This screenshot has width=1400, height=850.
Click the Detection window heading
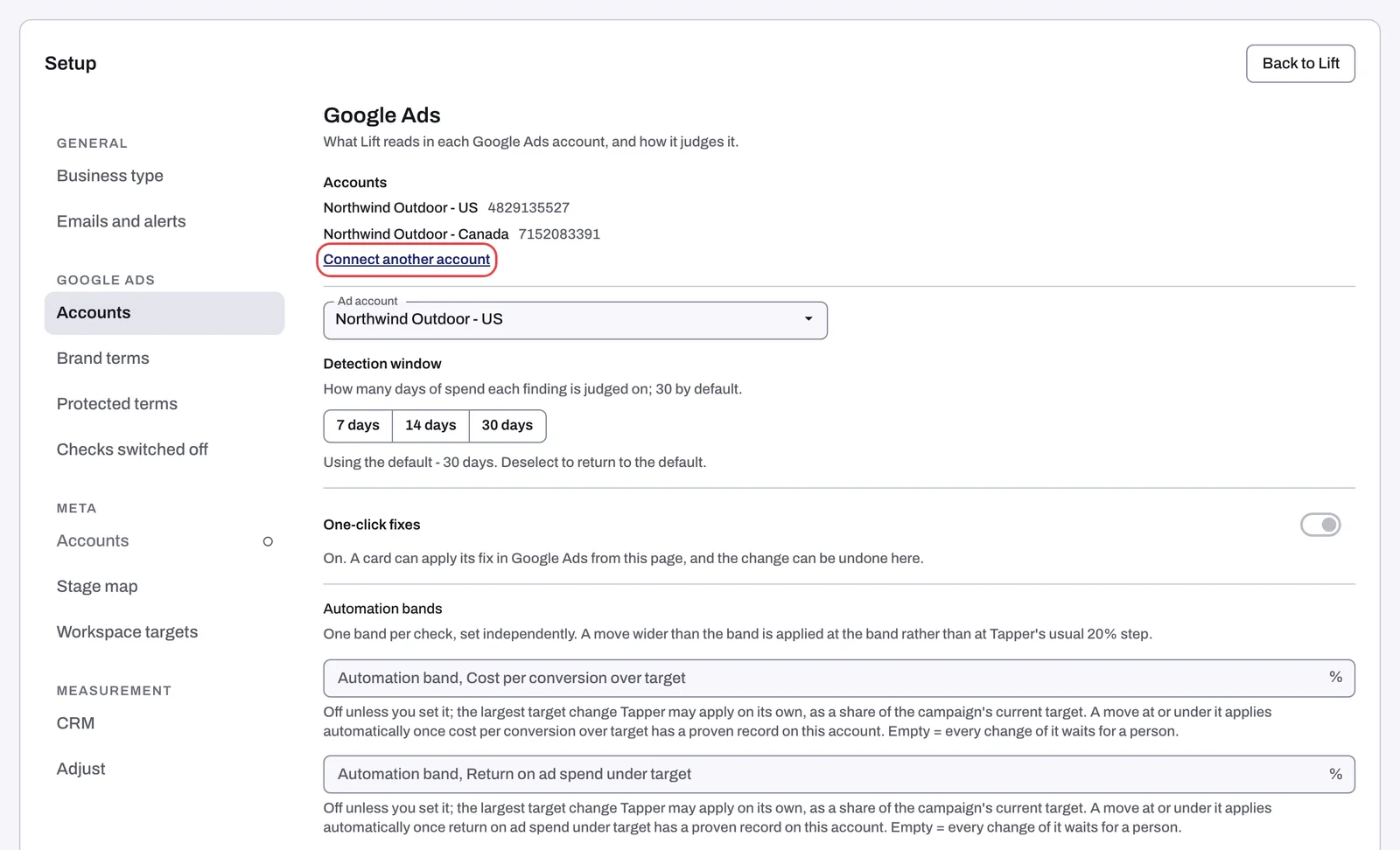point(382,364)
